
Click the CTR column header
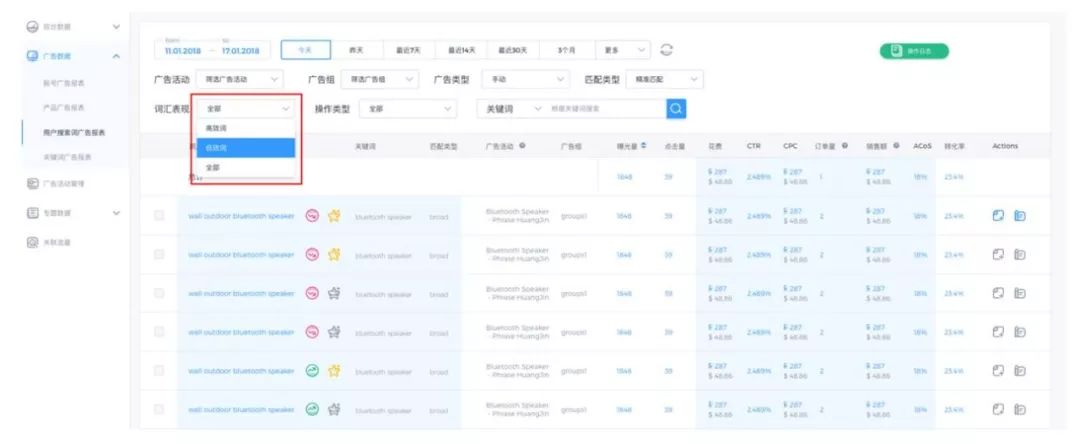point(754,146)
